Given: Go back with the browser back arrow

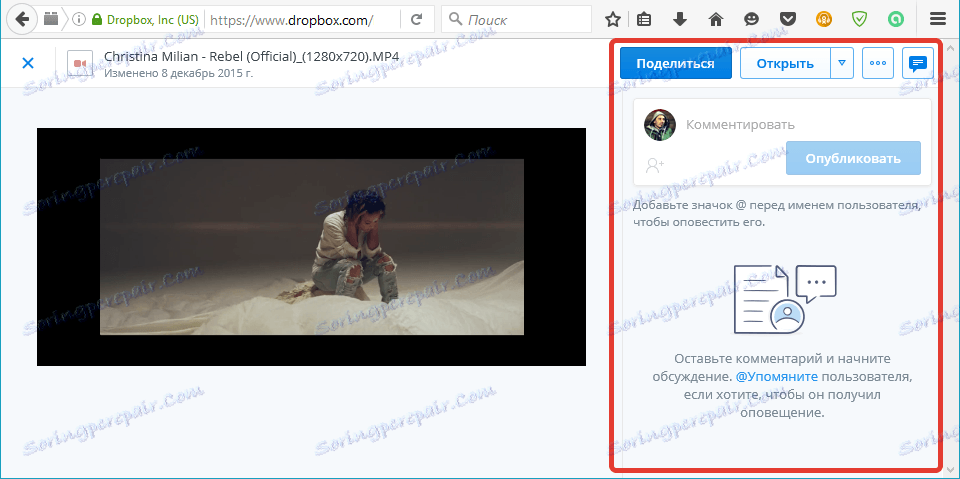Looking at the screenshot, I should click(x=23, y=20).
